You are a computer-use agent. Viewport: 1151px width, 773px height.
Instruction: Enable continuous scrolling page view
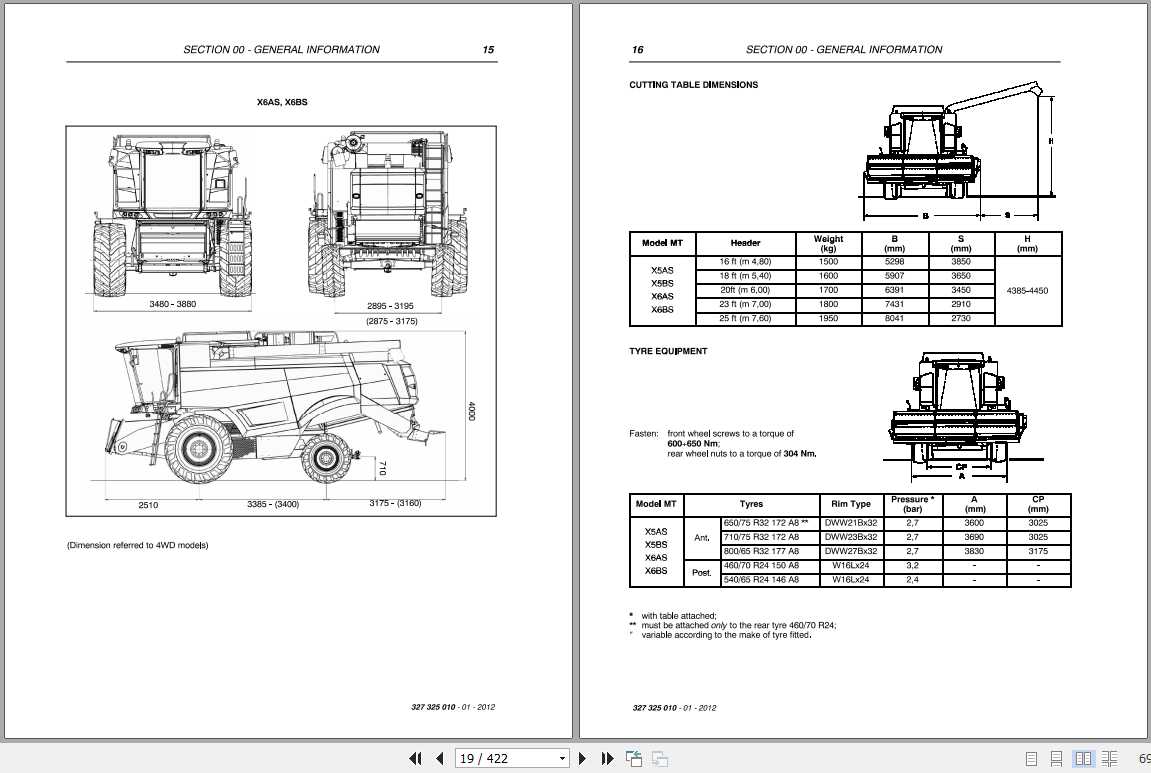coord(1058,758)
